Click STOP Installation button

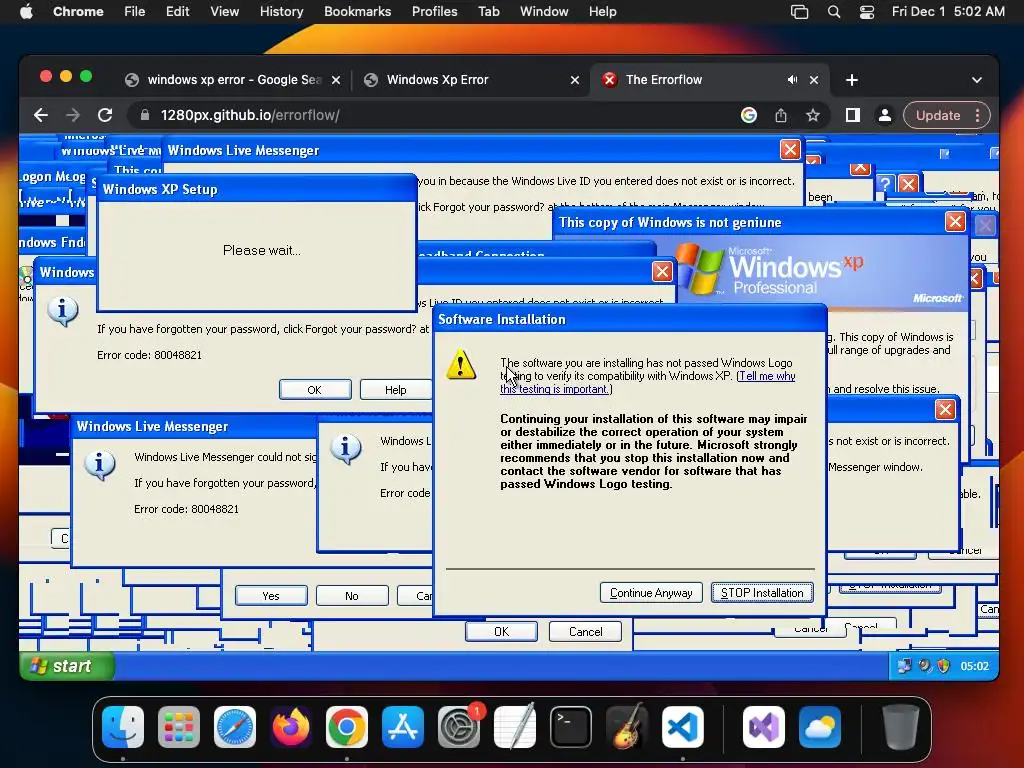pyautogui.click(x=762, y=593)
